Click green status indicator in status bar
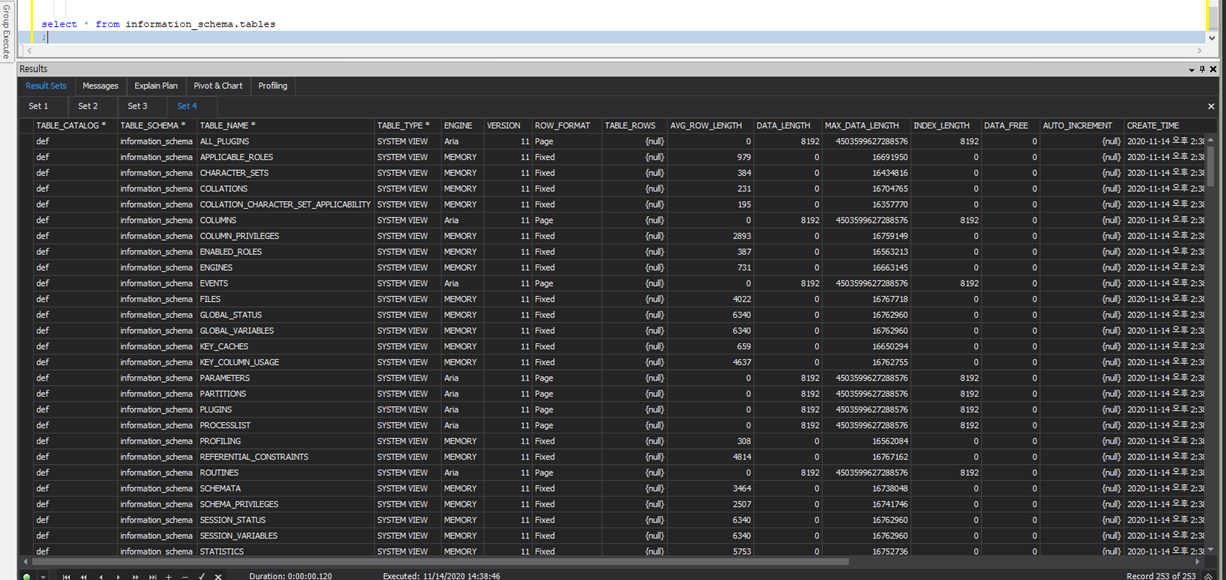 (x=26, y=576)
